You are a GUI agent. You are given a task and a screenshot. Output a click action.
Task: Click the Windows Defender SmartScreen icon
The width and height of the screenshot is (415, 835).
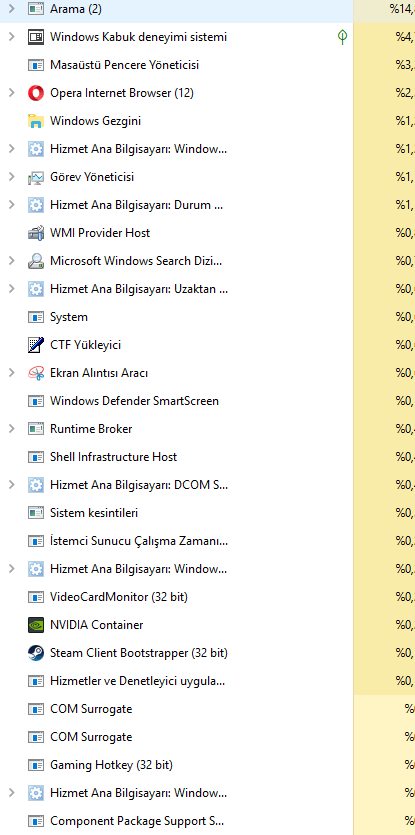point(36,401)
